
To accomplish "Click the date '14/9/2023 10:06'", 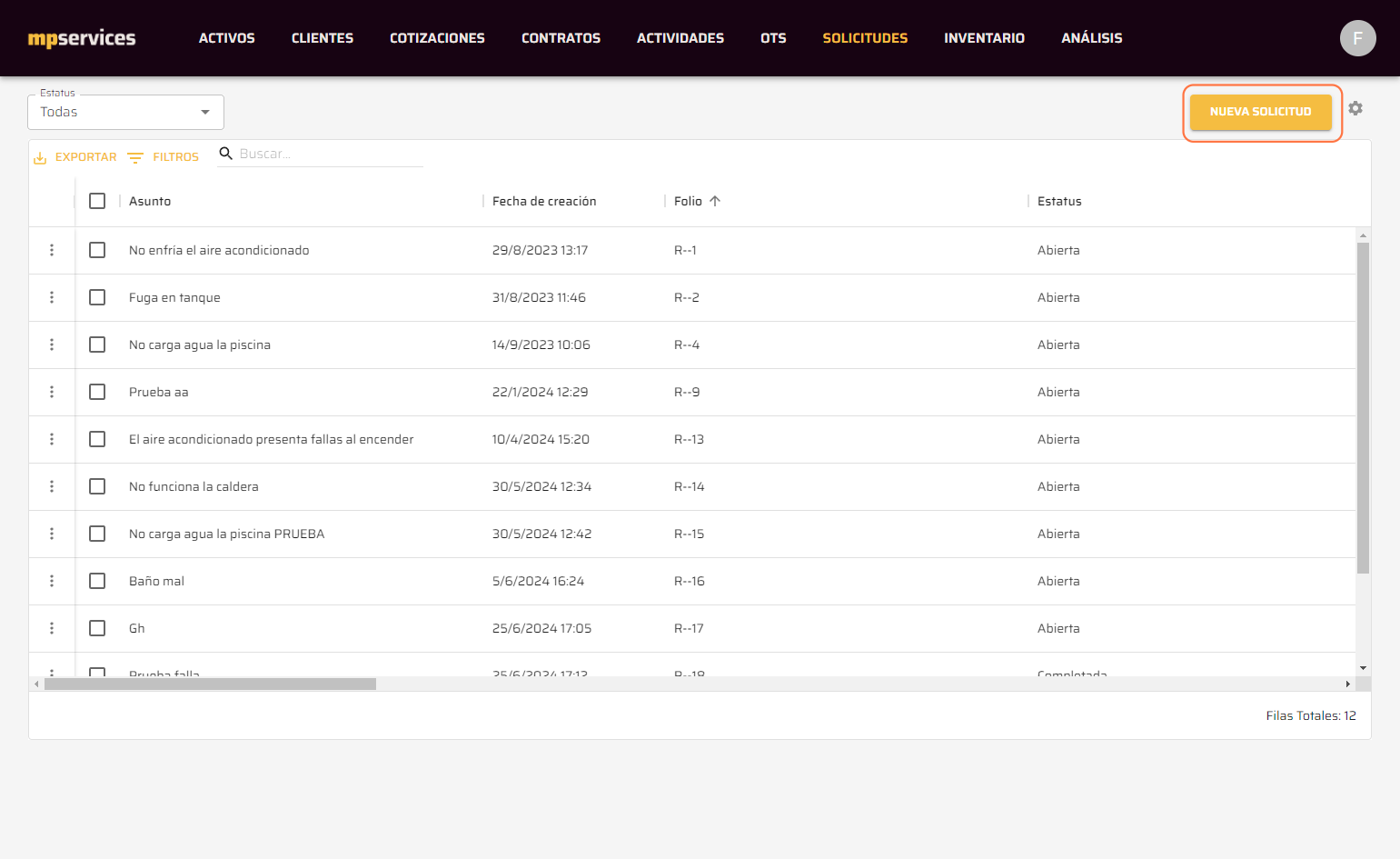I will pos(541,345).
